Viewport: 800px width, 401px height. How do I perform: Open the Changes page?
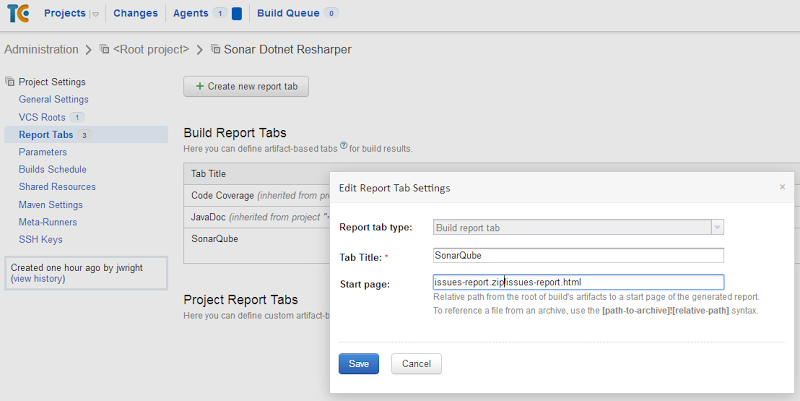tap(135, 13)
